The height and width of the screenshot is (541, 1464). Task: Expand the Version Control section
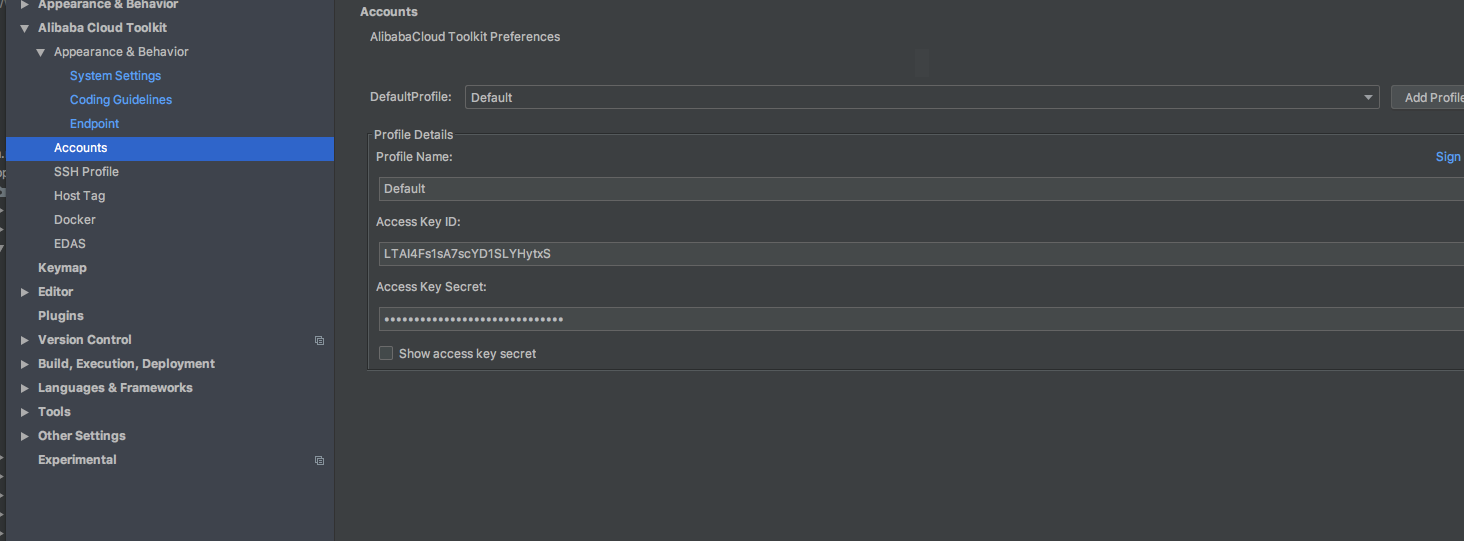point(25,340)
